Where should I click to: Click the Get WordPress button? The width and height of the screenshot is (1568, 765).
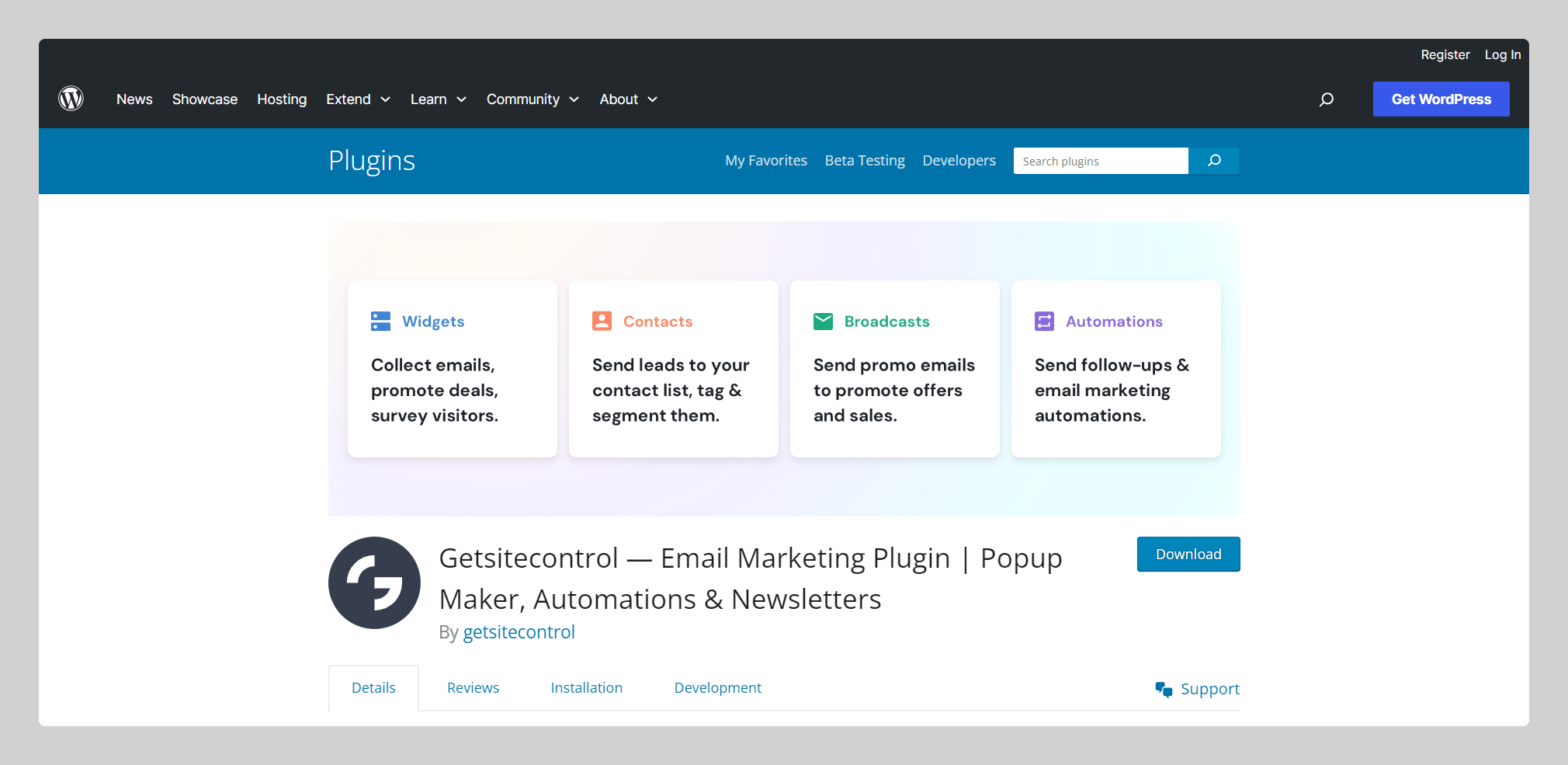(x=1441, y=99)
